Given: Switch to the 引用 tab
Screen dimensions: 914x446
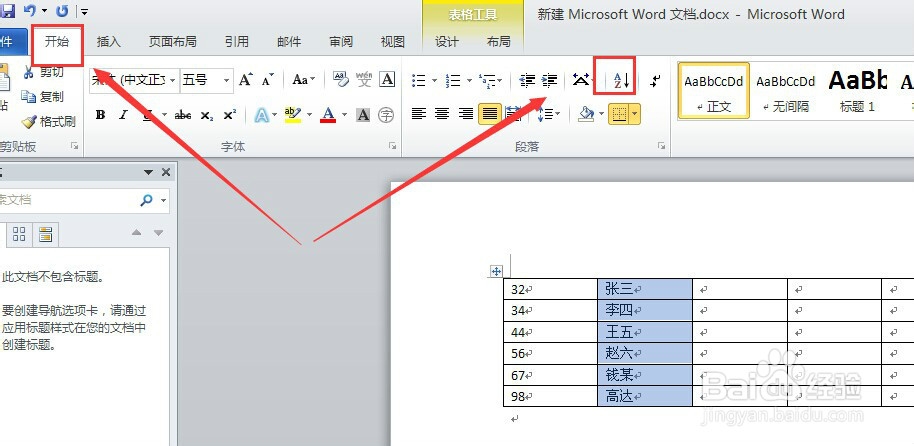Looking at the screenshot, I should pos(237,41).
